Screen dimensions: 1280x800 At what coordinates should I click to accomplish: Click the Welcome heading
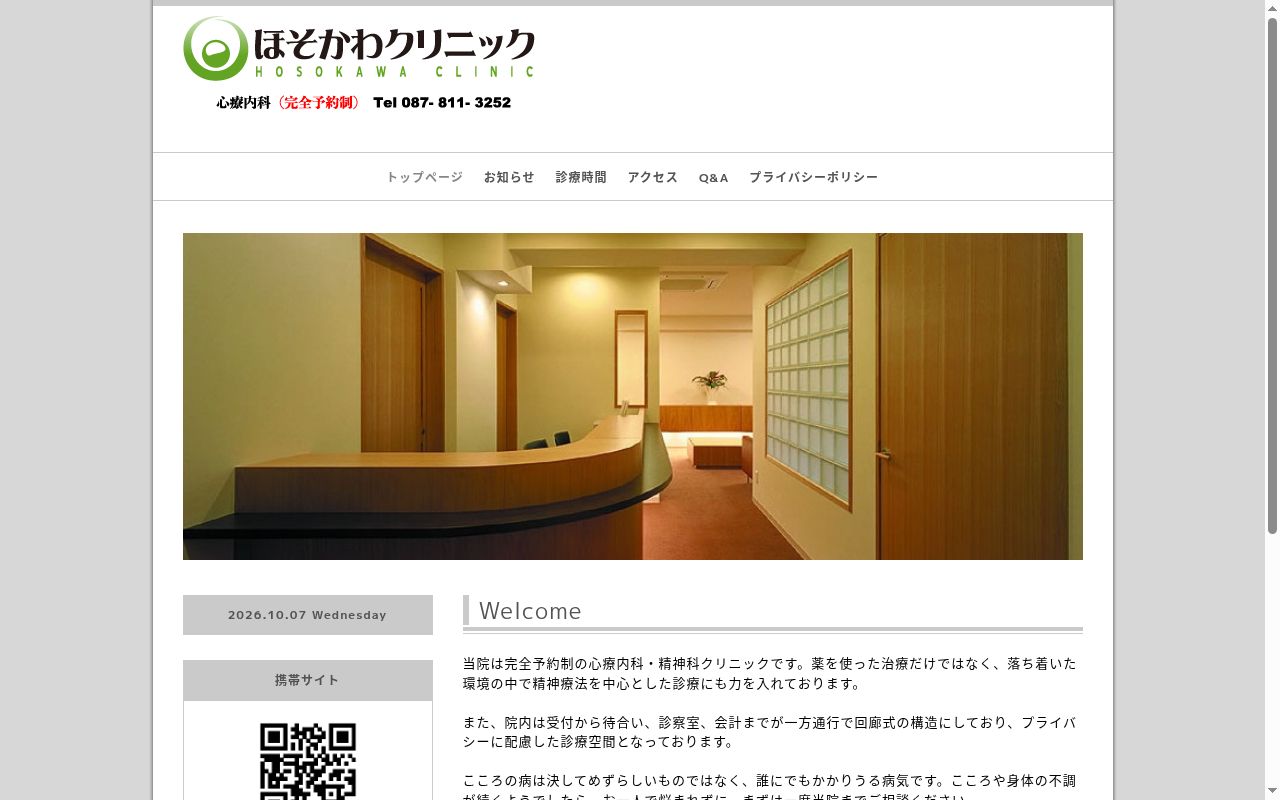click(x=530, y=611)
